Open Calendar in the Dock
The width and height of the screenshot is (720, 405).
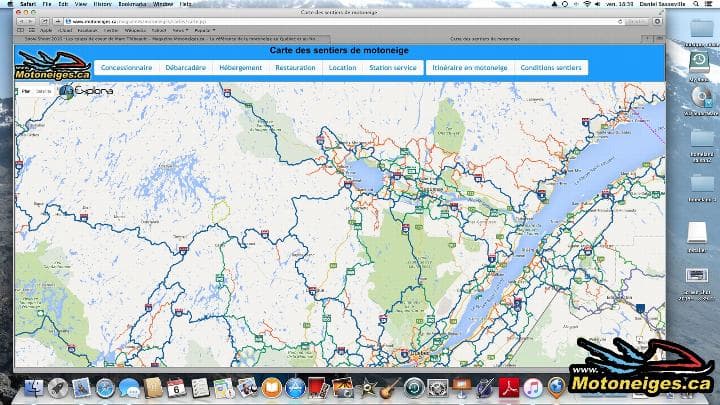tap(176, 388)
